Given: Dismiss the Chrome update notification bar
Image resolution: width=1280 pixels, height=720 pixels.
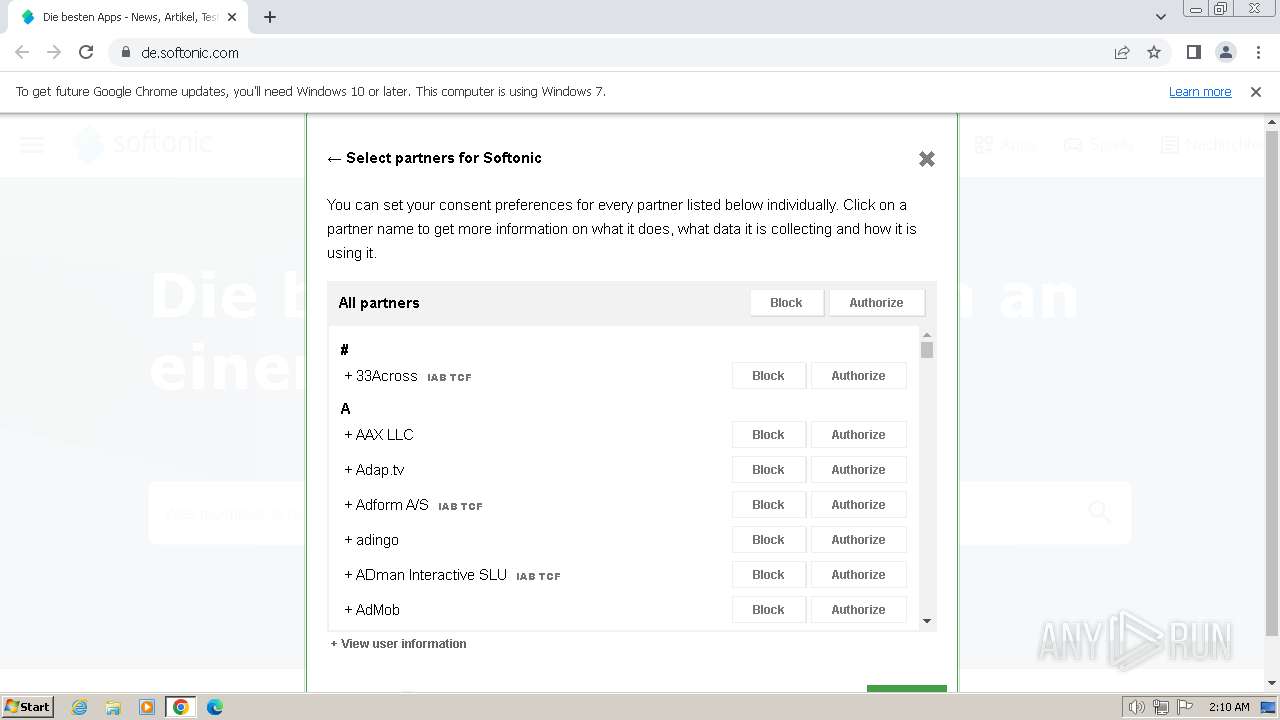Looking at the screenshot, I should 1256,92.
